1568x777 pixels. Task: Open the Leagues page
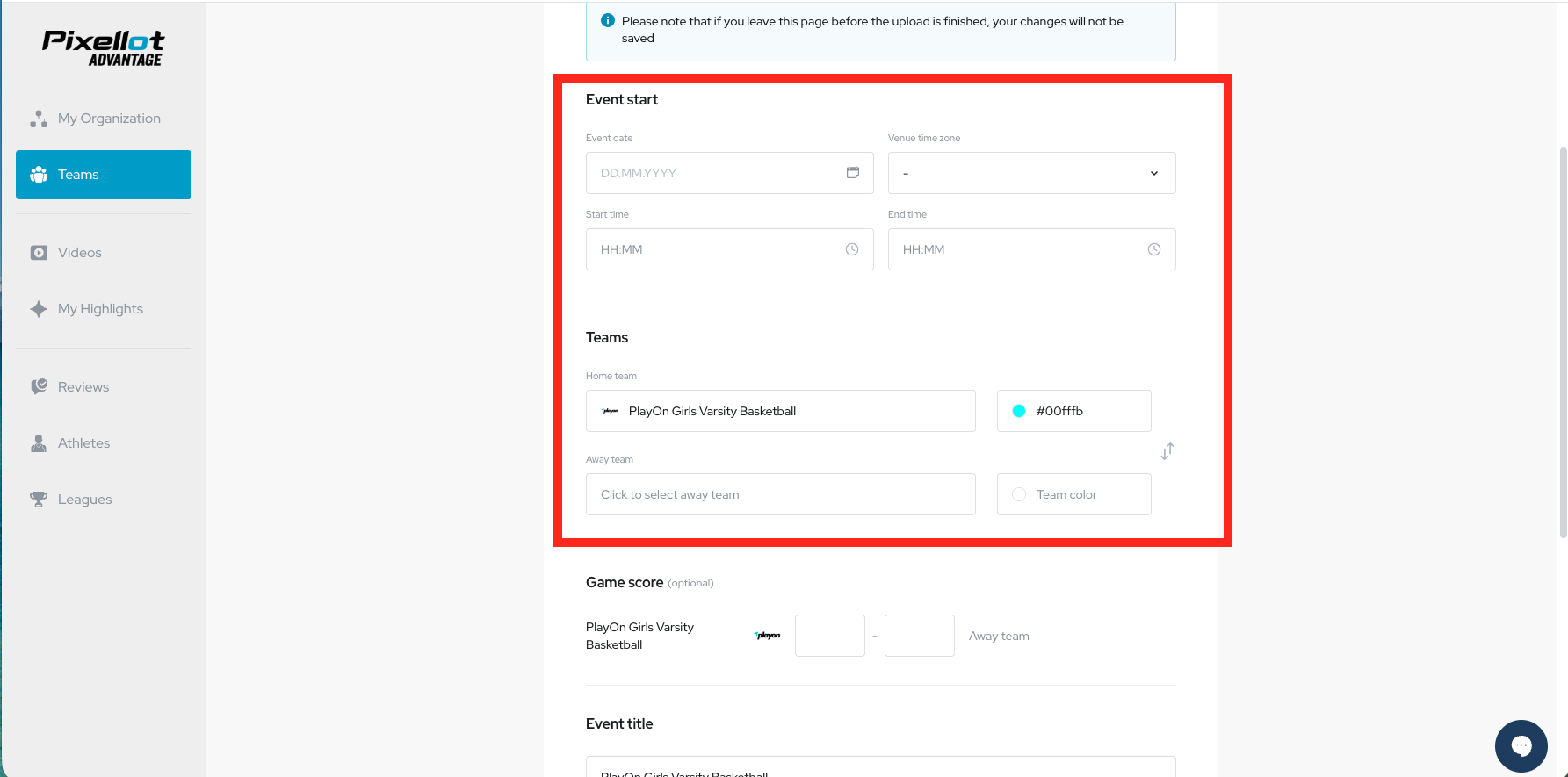(x=84, y=500)
